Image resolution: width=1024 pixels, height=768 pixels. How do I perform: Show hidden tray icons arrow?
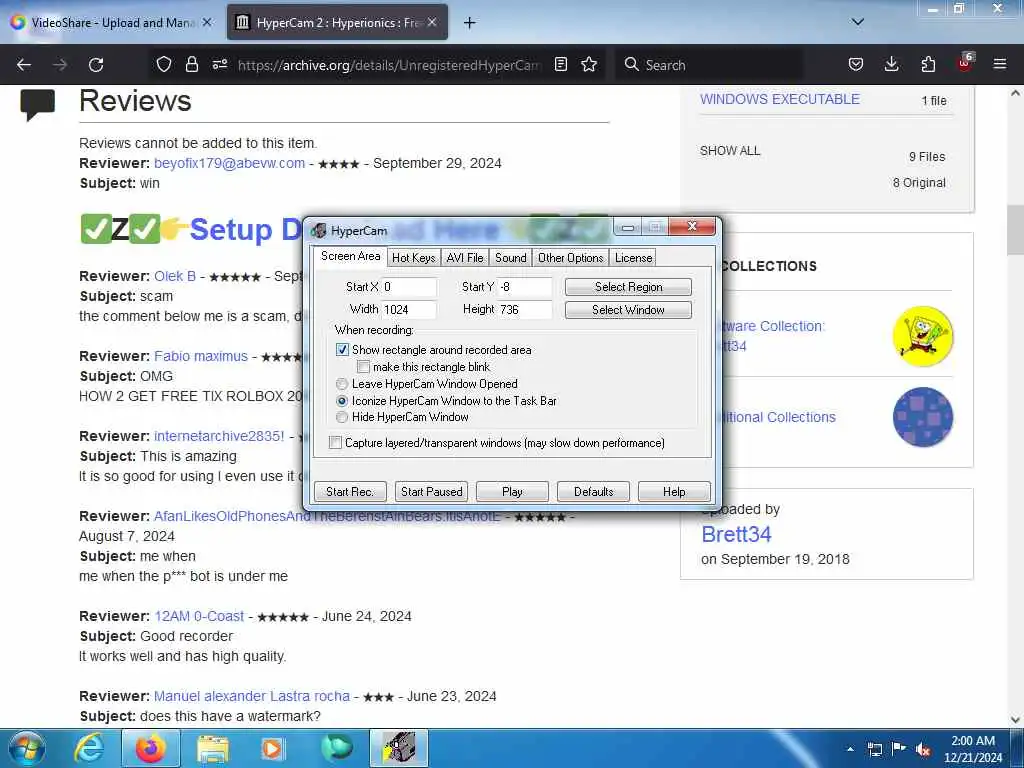click(x=850, y=749)
